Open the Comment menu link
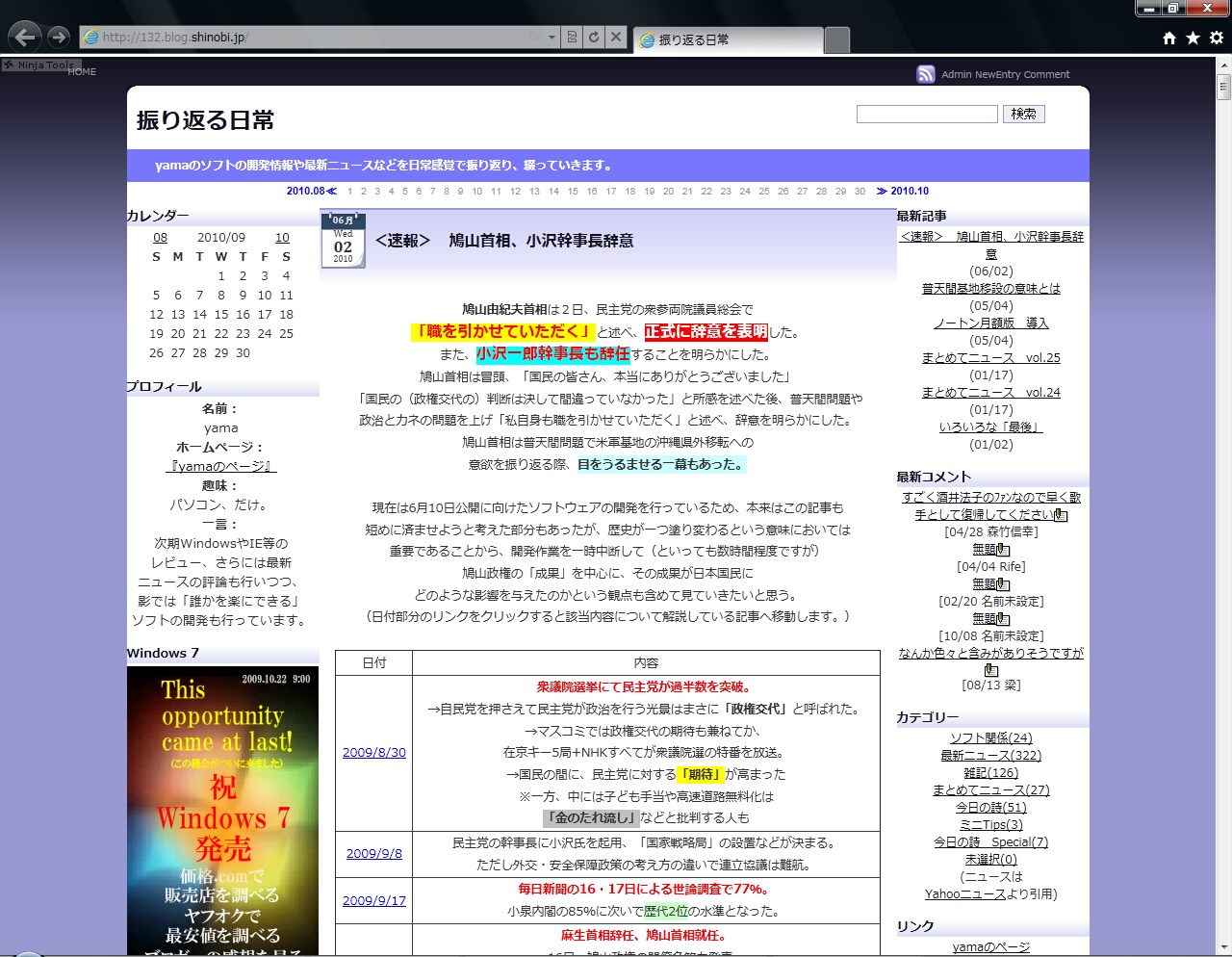 coord(1046,74)
